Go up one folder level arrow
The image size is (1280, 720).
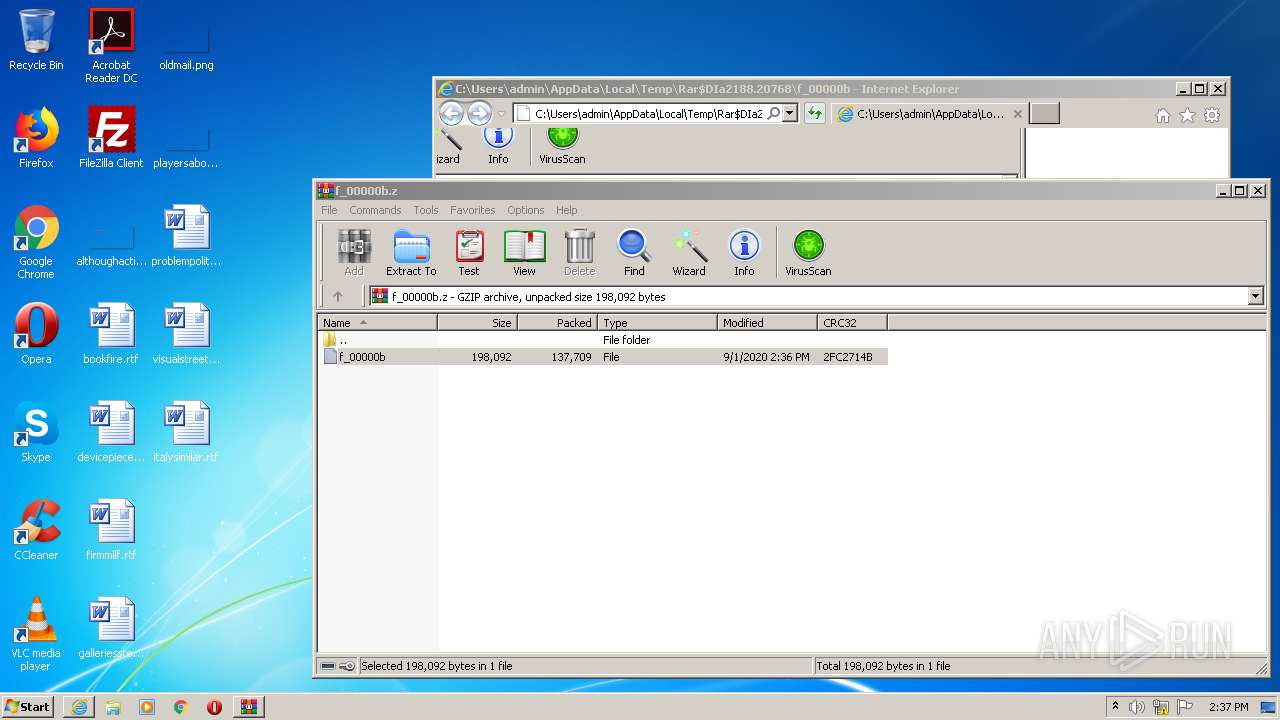click(338, 296)
